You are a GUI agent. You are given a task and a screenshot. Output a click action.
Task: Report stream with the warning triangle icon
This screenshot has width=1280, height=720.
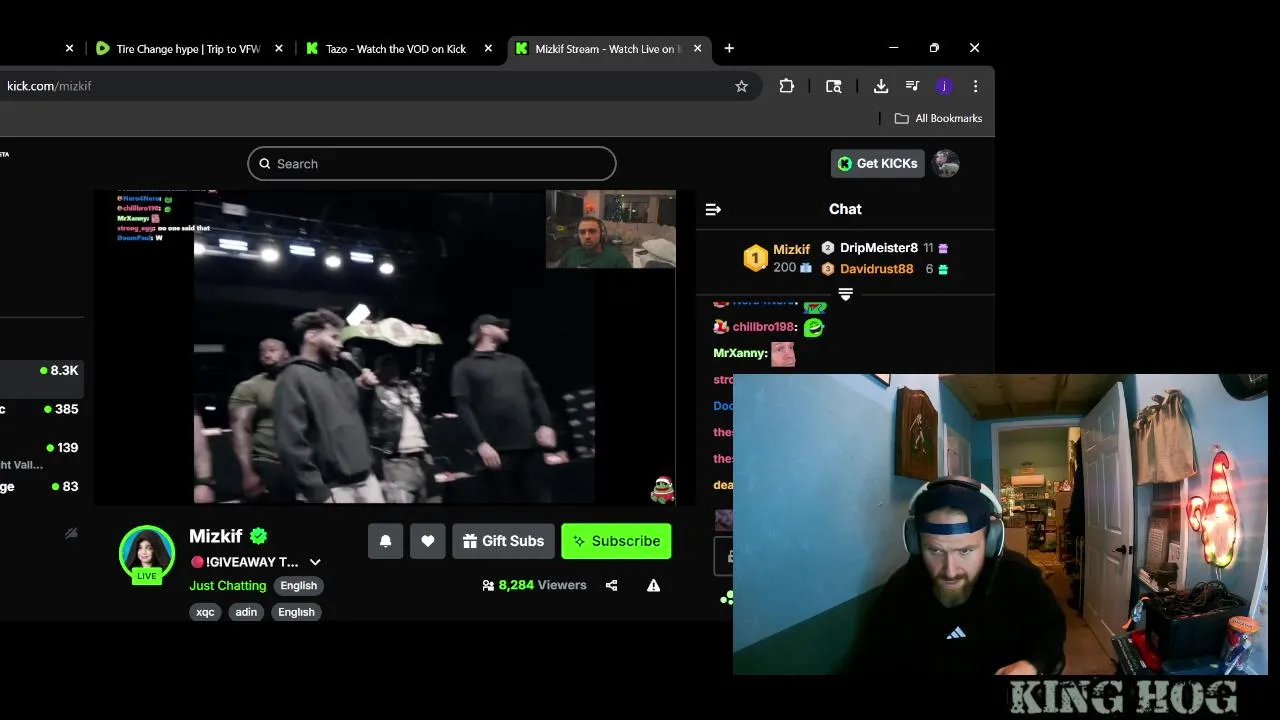click(x=653, y=585)
